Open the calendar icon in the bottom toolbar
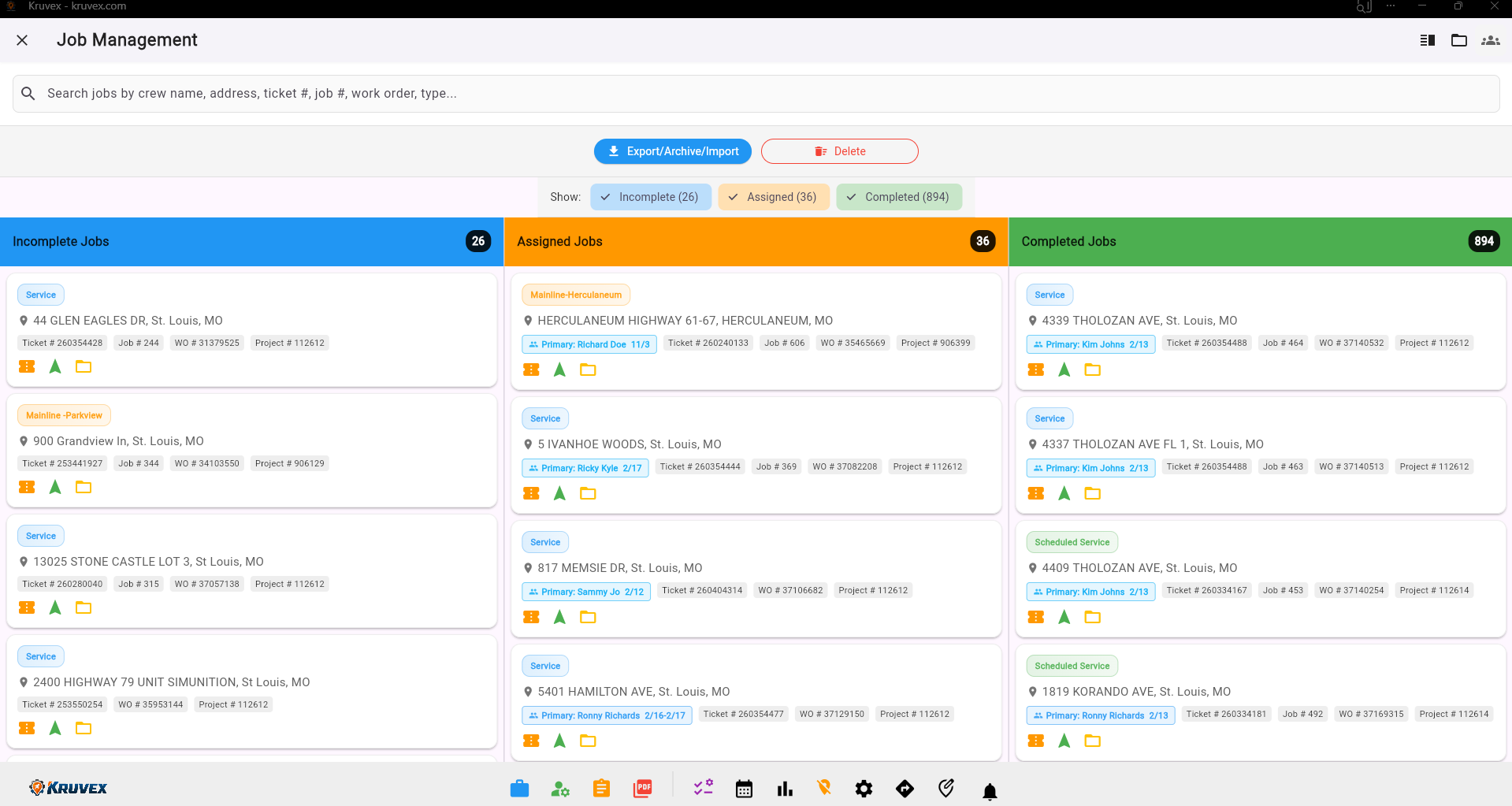The height and width of the screenshot is (806, 1512). [x=744, y=788]
